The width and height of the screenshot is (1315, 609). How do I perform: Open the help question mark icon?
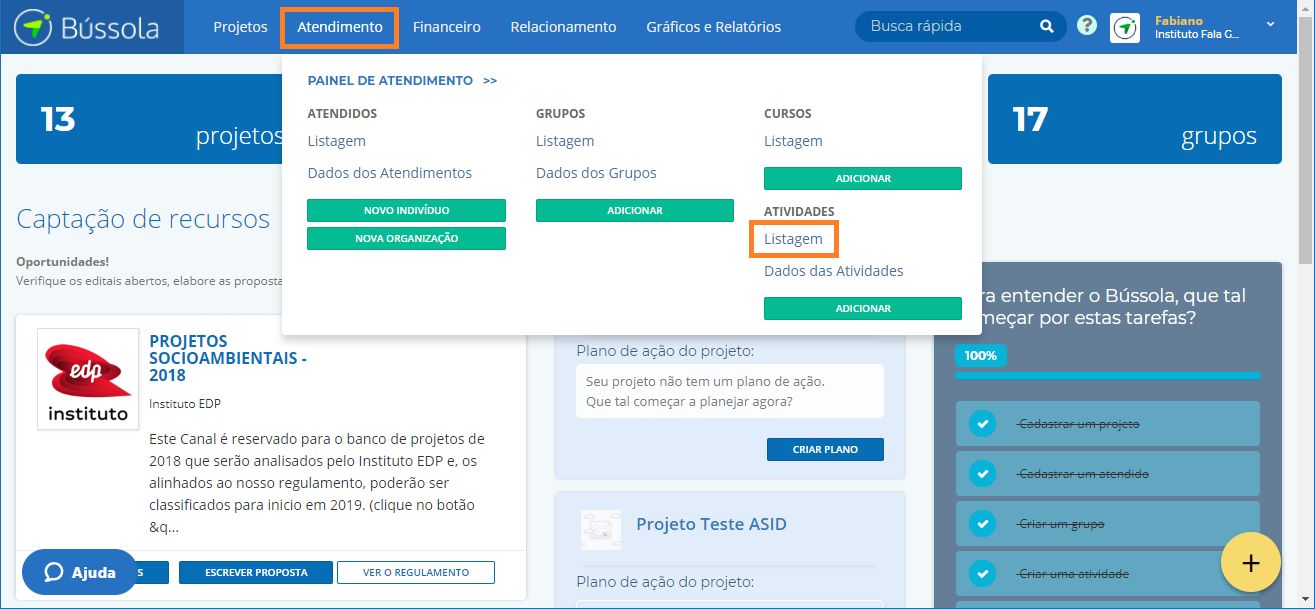1087,27
